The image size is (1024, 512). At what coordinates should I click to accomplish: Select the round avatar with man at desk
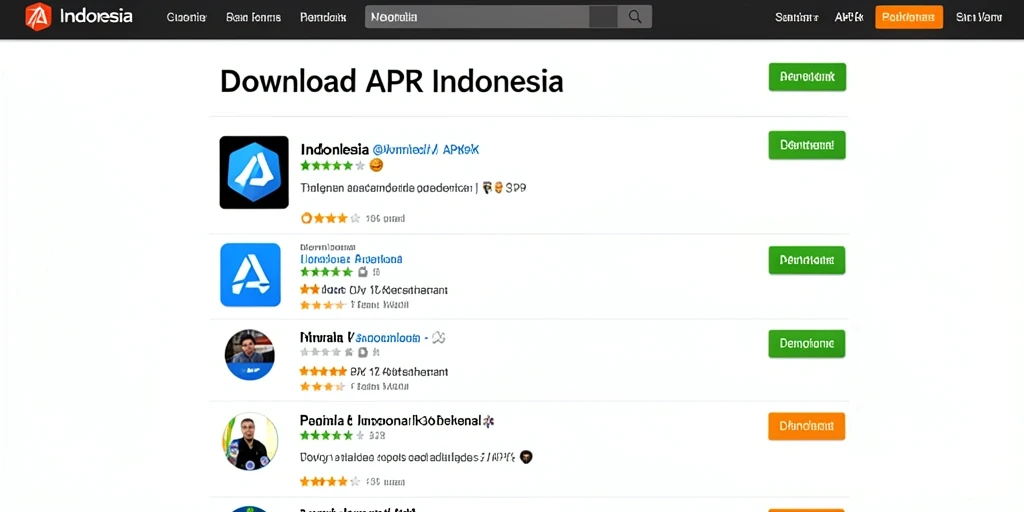(249, 355)
